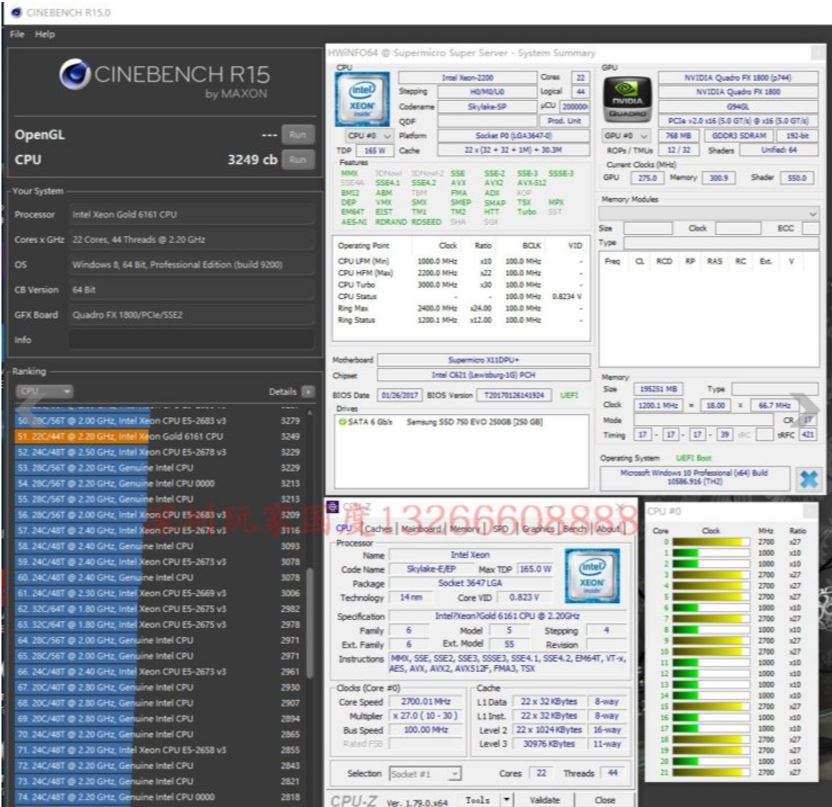Switch to the Bench tab in CPU-Z

click(575, 528)
